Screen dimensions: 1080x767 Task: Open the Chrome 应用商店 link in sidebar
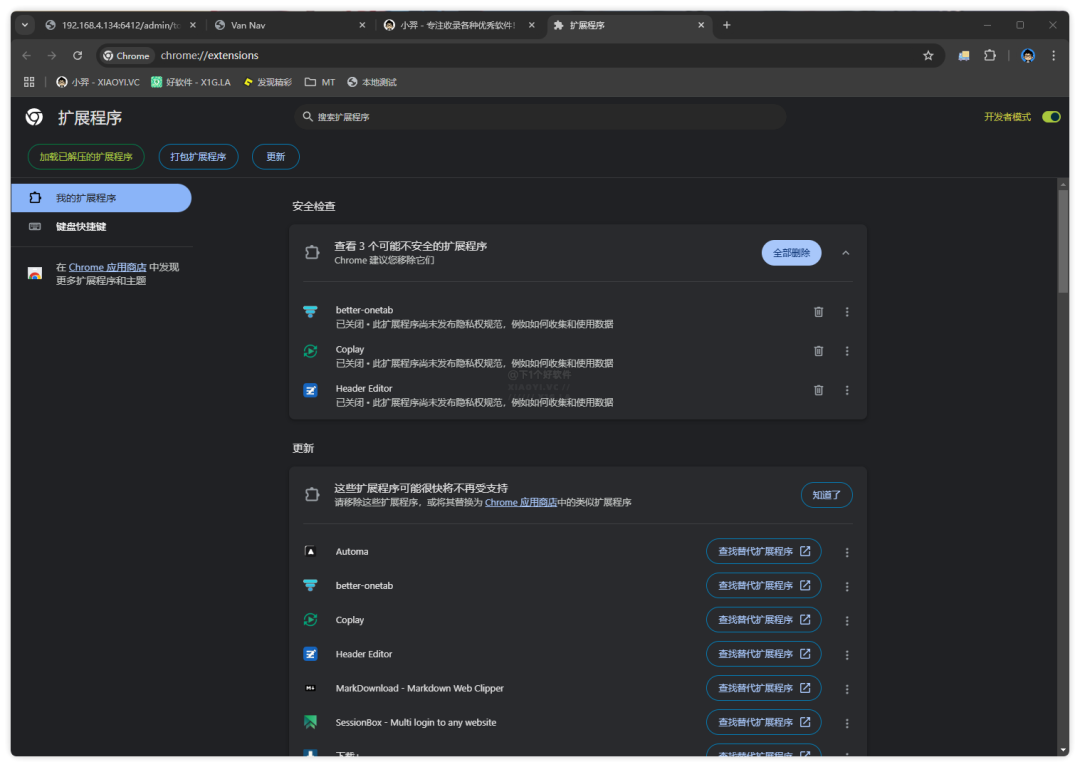[x=107, y=267]
